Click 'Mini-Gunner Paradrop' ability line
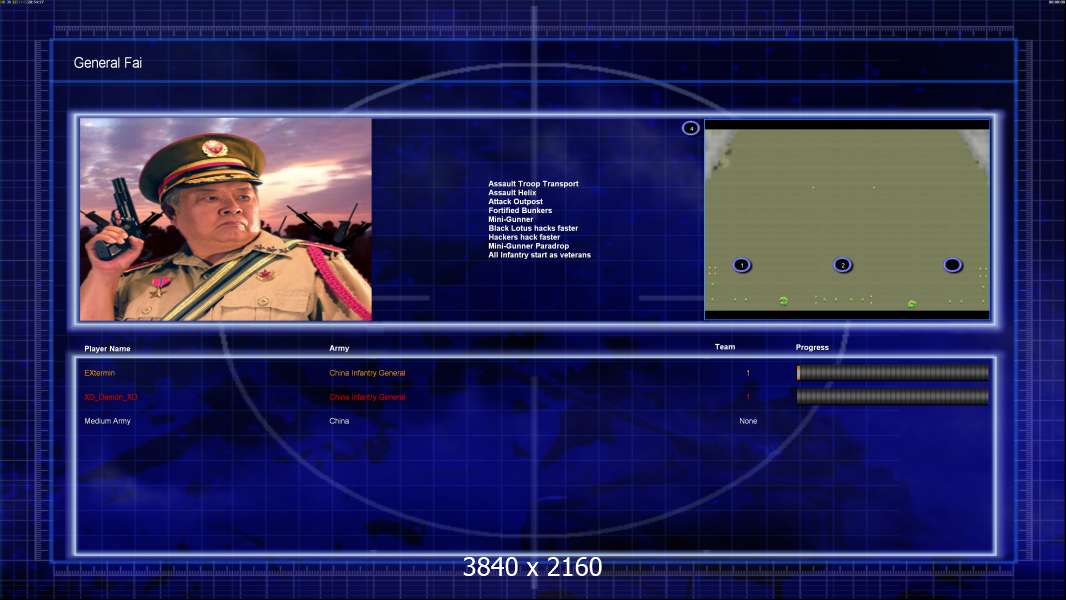1066x600 pixels. (x=528, y=245)
